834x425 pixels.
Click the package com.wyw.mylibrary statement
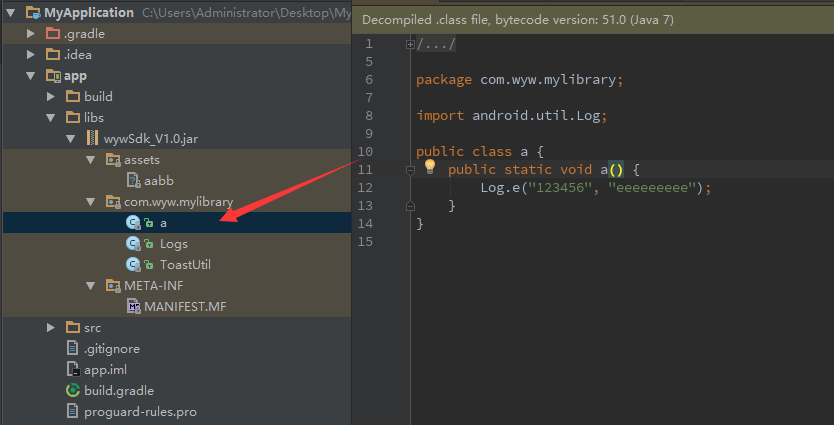click(520, 80)
